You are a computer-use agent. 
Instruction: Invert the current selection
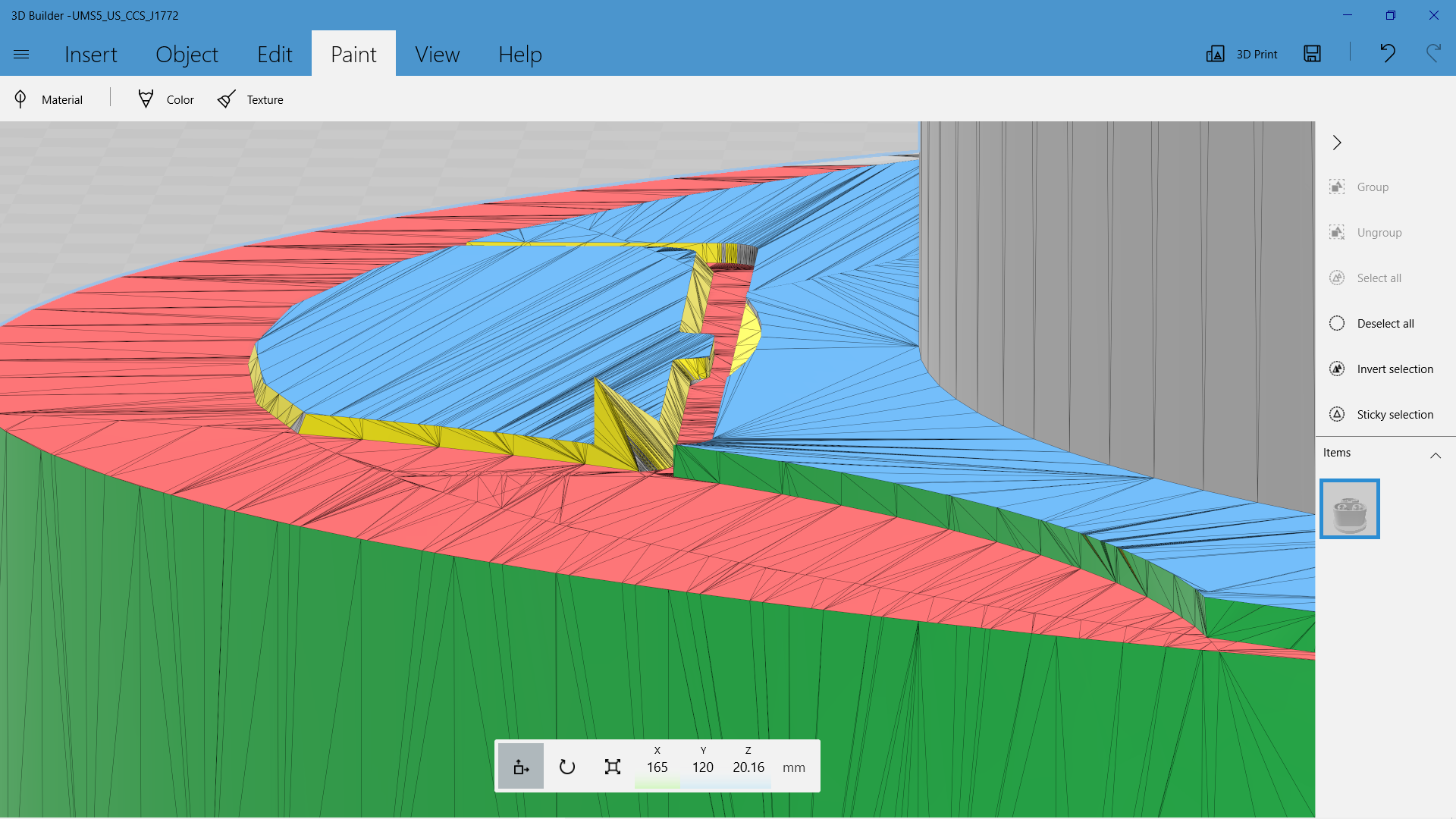(x=1394, y=369)
